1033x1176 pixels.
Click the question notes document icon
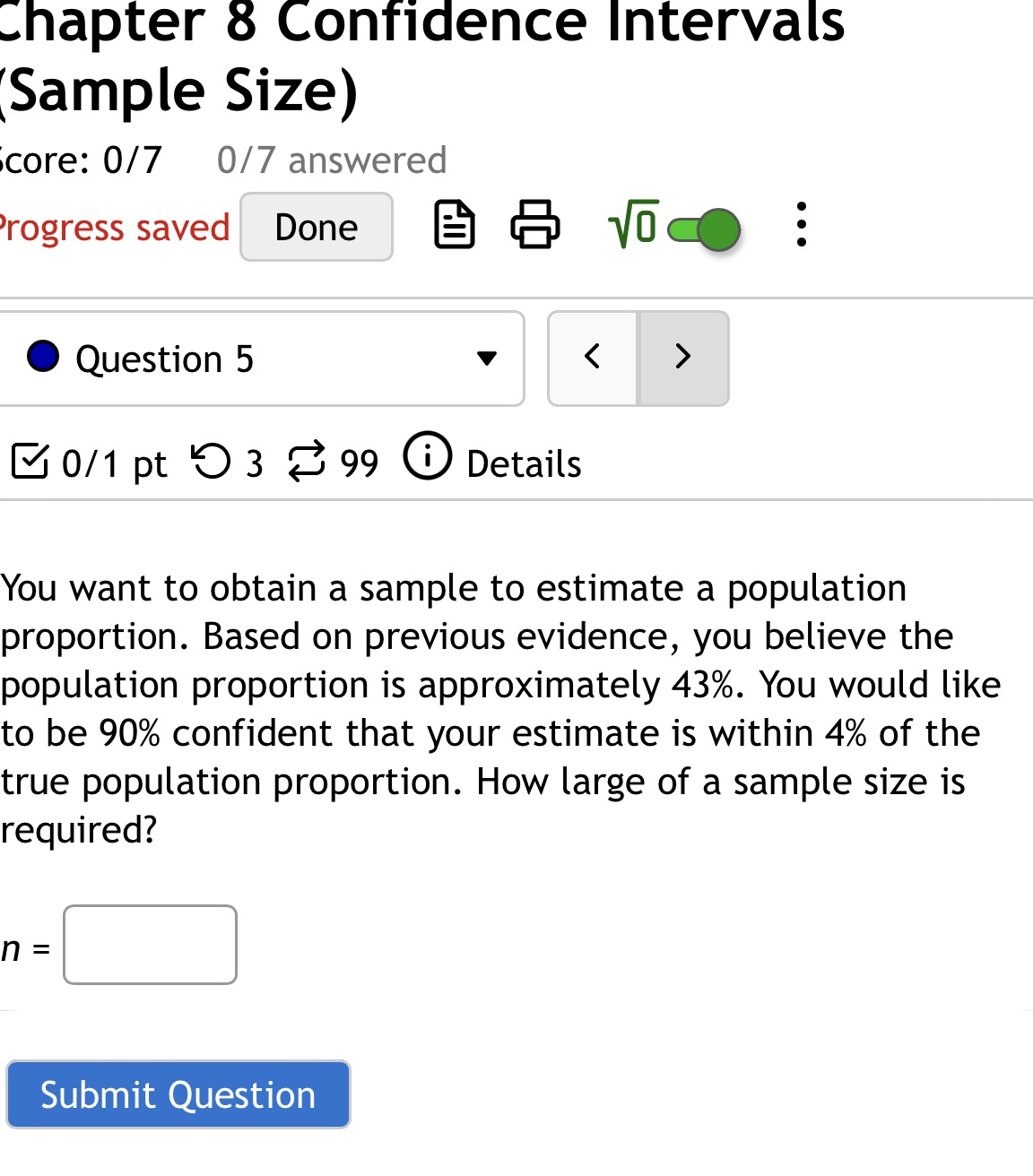click(x=454, y=227)
